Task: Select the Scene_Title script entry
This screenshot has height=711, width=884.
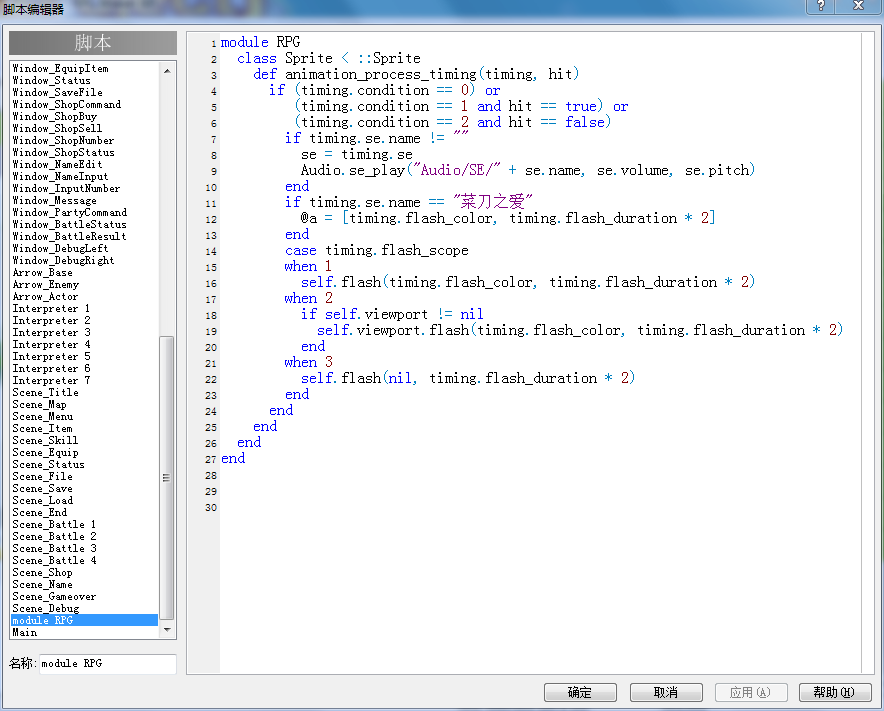Action: (x=46, y=392)
